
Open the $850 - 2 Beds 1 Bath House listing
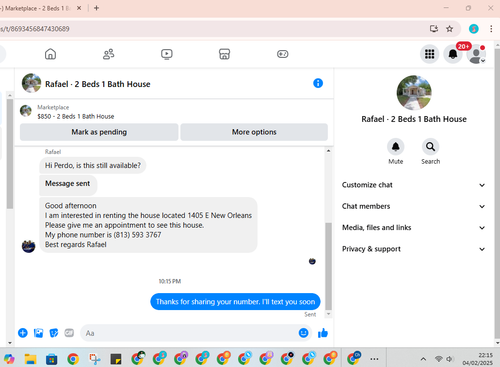[75, 116]
